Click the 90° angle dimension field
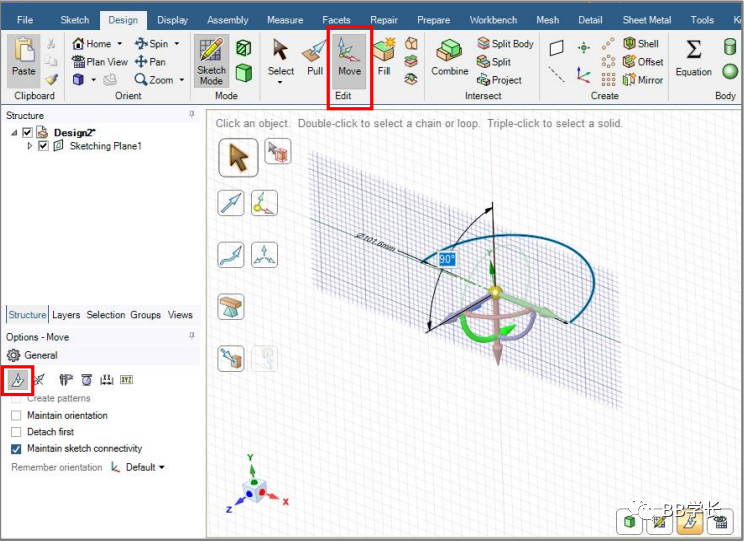The height and width of the screenshot is (542, 745). click(447, 259)
